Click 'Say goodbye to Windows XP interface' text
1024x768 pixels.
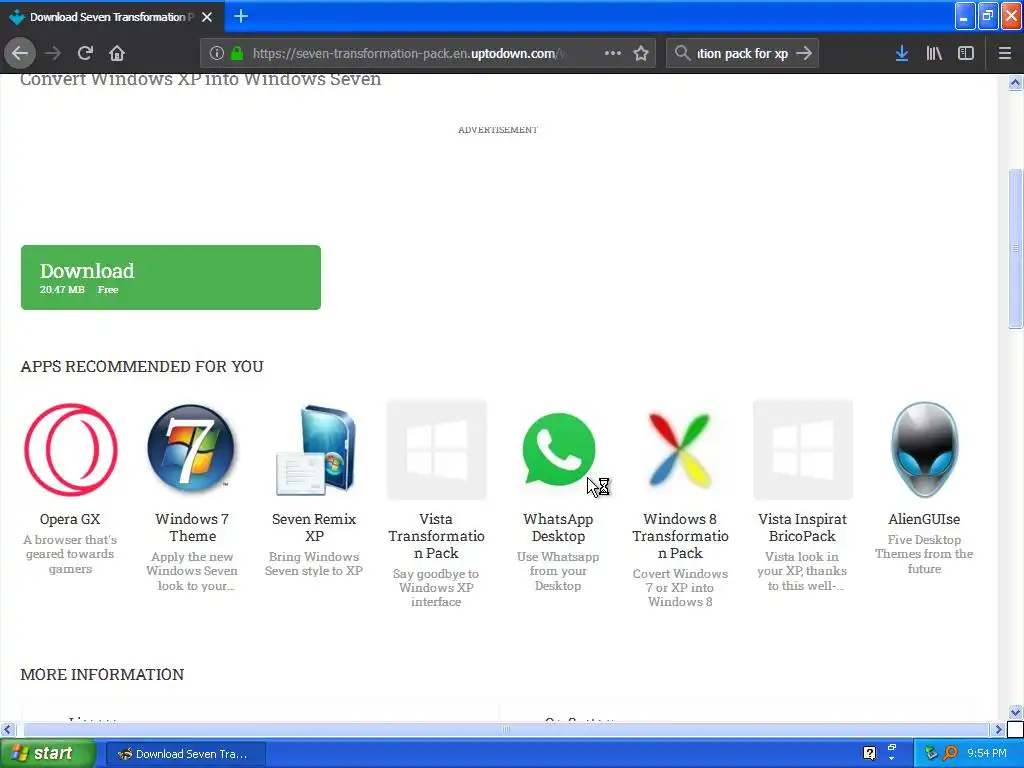pyautogui.click(x=436, y=588)
